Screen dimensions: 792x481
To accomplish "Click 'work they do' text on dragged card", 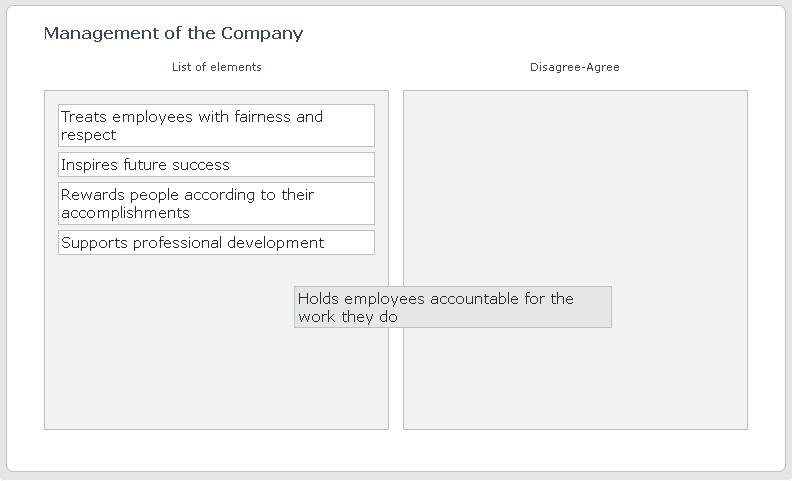I will tap(348, 317).
